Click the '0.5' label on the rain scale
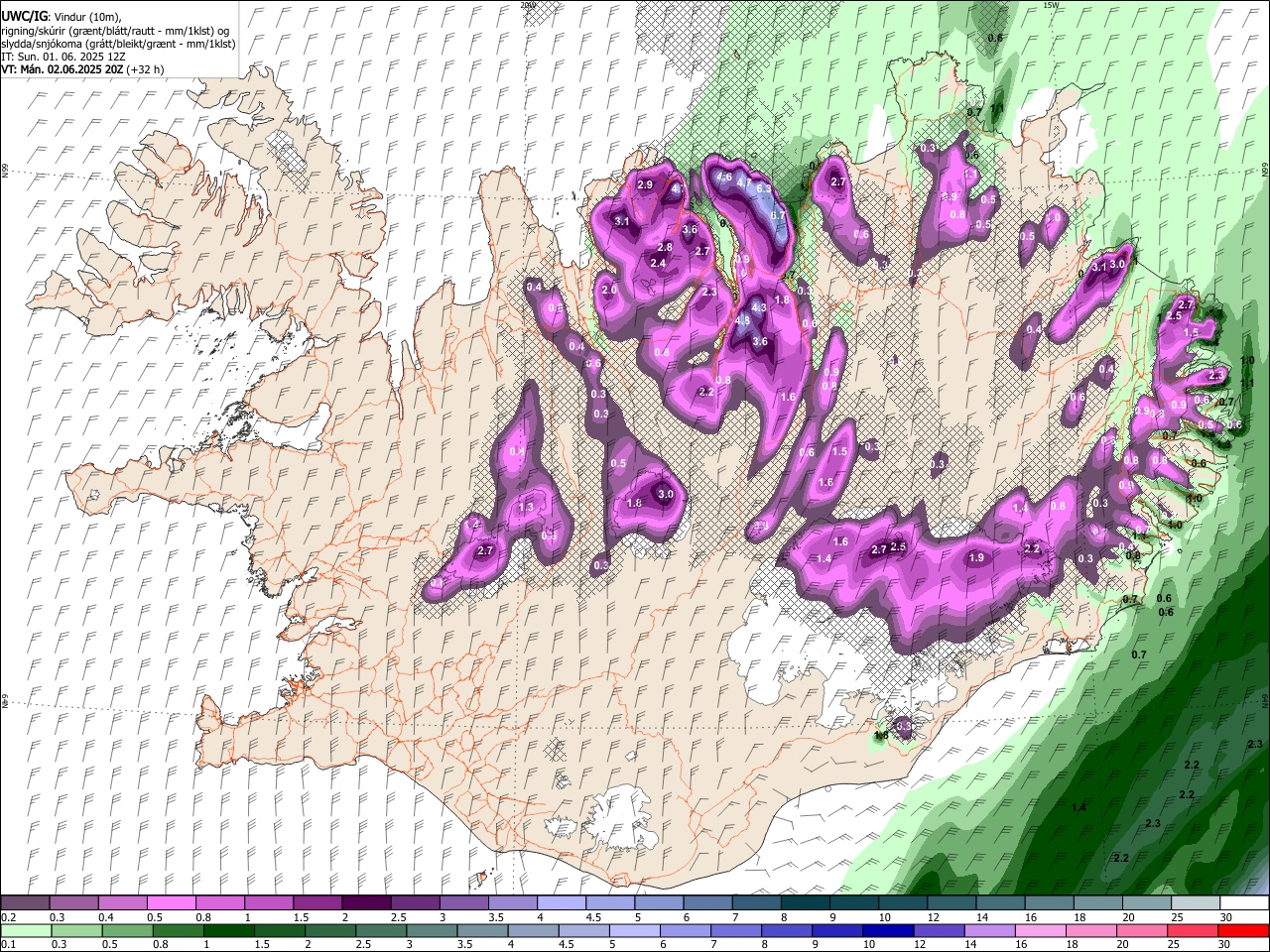This screenshot has width=1270, height=952. click(x=110, y=944)
